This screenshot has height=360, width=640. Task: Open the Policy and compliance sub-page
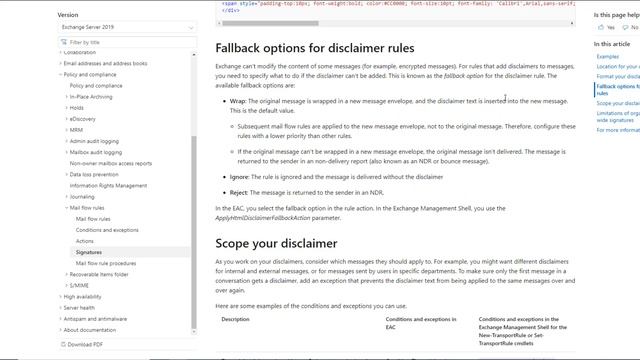click(x=96, y=86)
